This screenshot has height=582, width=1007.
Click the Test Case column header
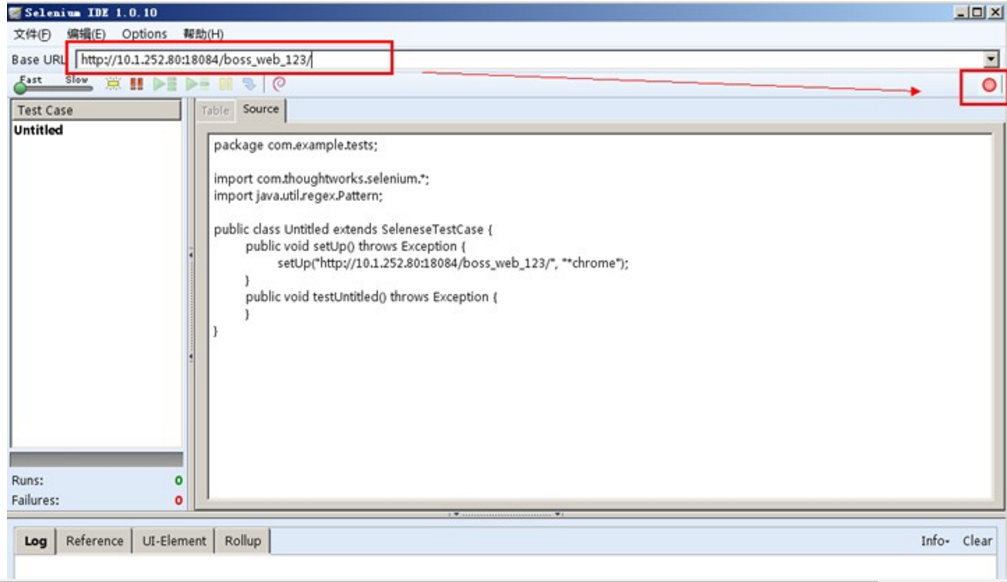pos(96,110)
